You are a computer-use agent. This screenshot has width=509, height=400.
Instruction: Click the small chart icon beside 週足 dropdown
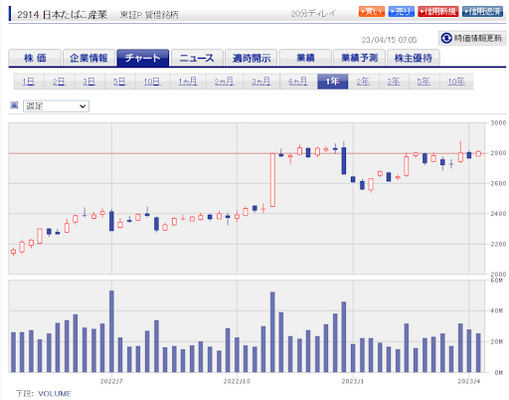pyautogui.click(x=14, y=105)
